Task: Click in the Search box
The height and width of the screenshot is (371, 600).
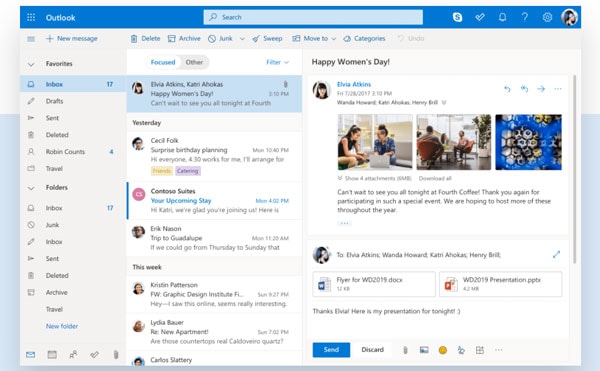Action: click(313, 17)
